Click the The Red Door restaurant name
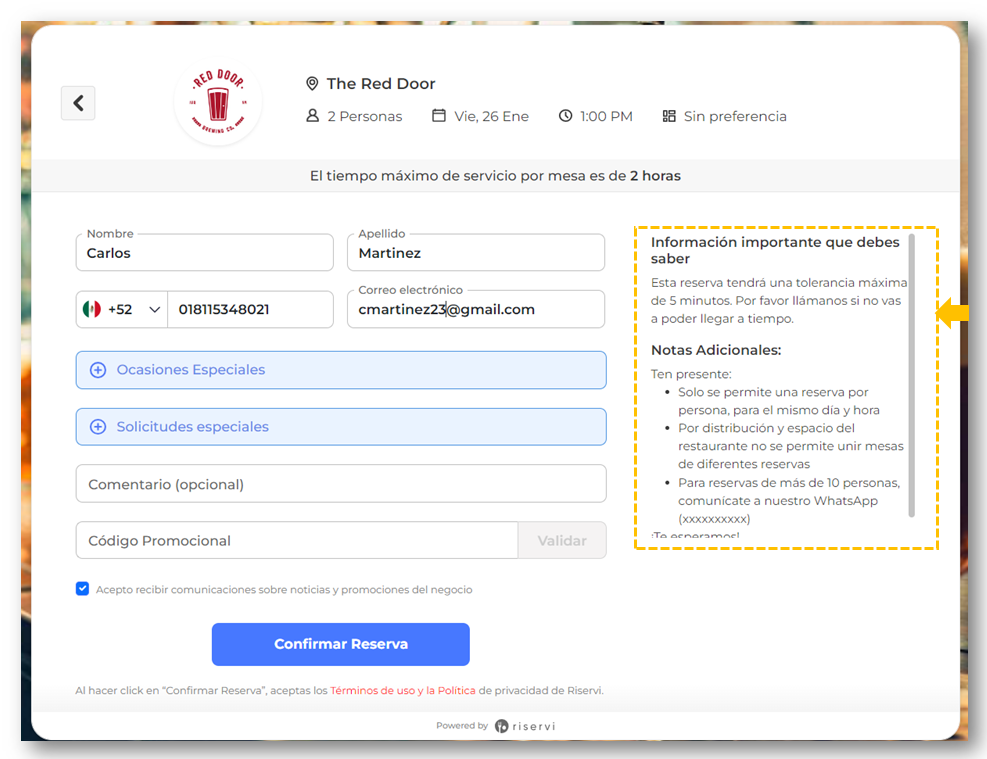Viewport: 987px width, 759px height. pos(381,84)
